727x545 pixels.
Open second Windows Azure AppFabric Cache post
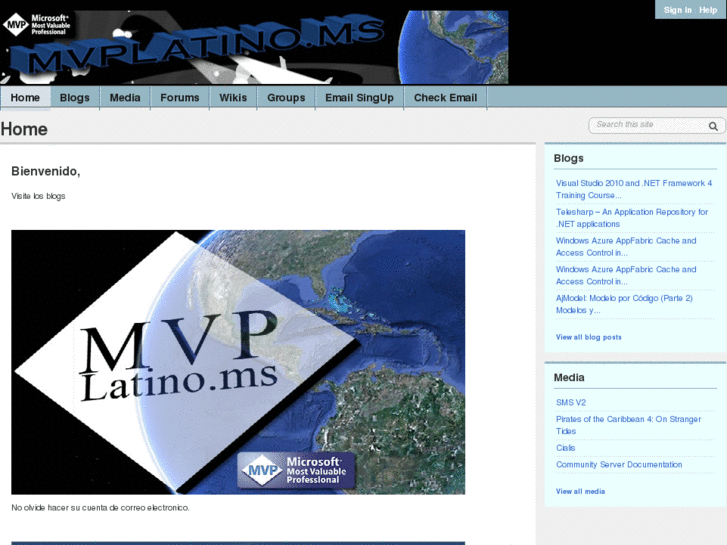click(x=626, y=276)
